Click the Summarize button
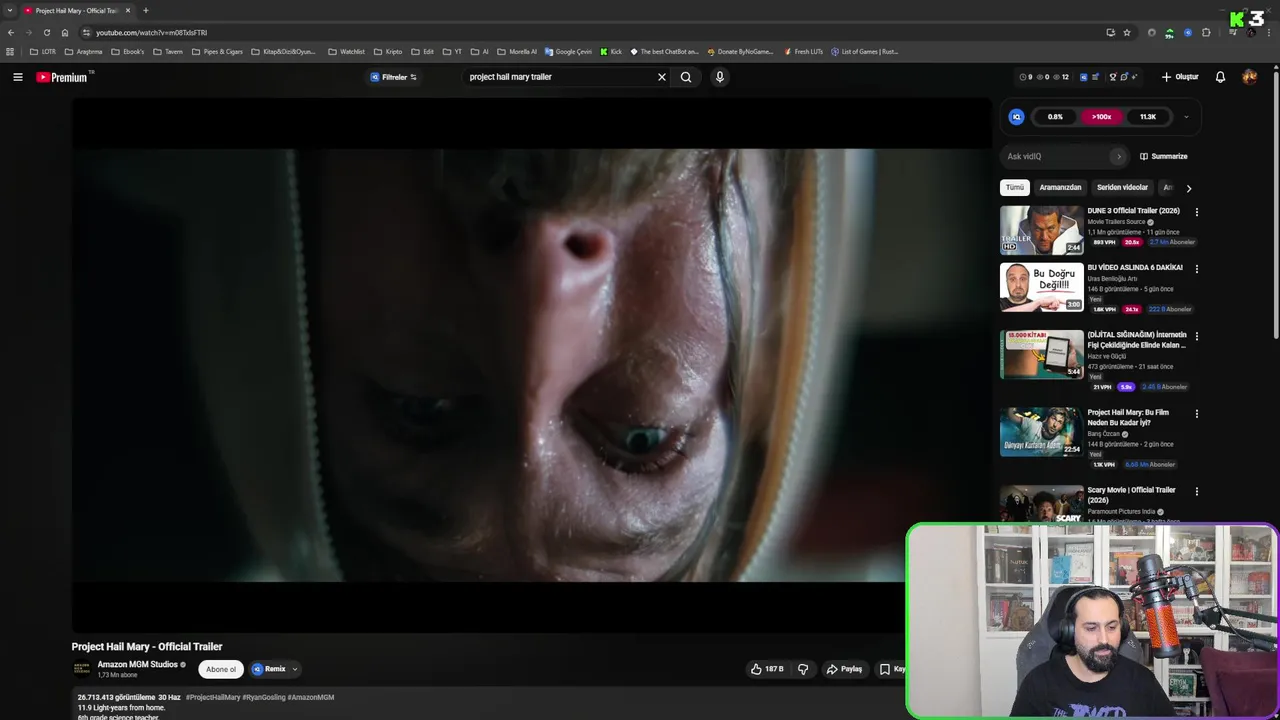 click(x=1164, y=156)
